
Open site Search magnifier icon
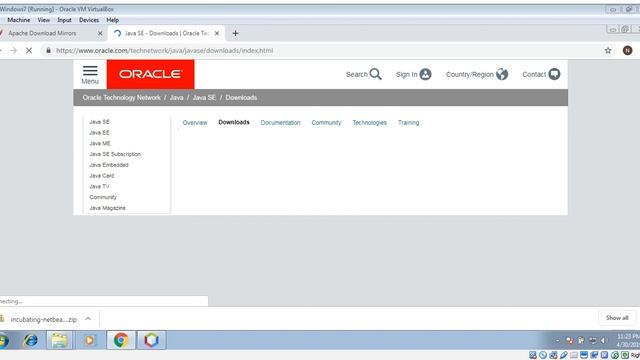pyautogui.click(x=376, y=74)
